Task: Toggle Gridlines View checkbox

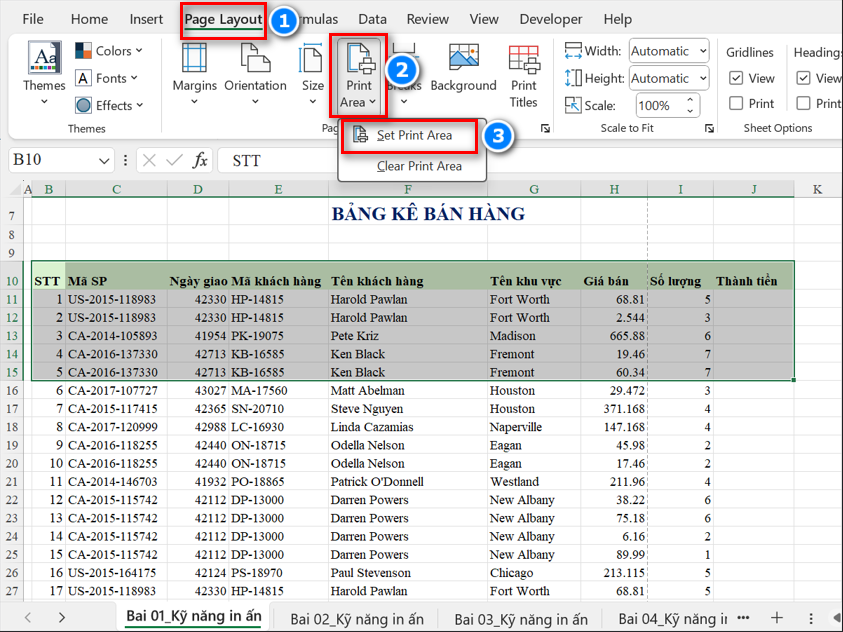Action: pyautogui.click(x=736, y=78)
